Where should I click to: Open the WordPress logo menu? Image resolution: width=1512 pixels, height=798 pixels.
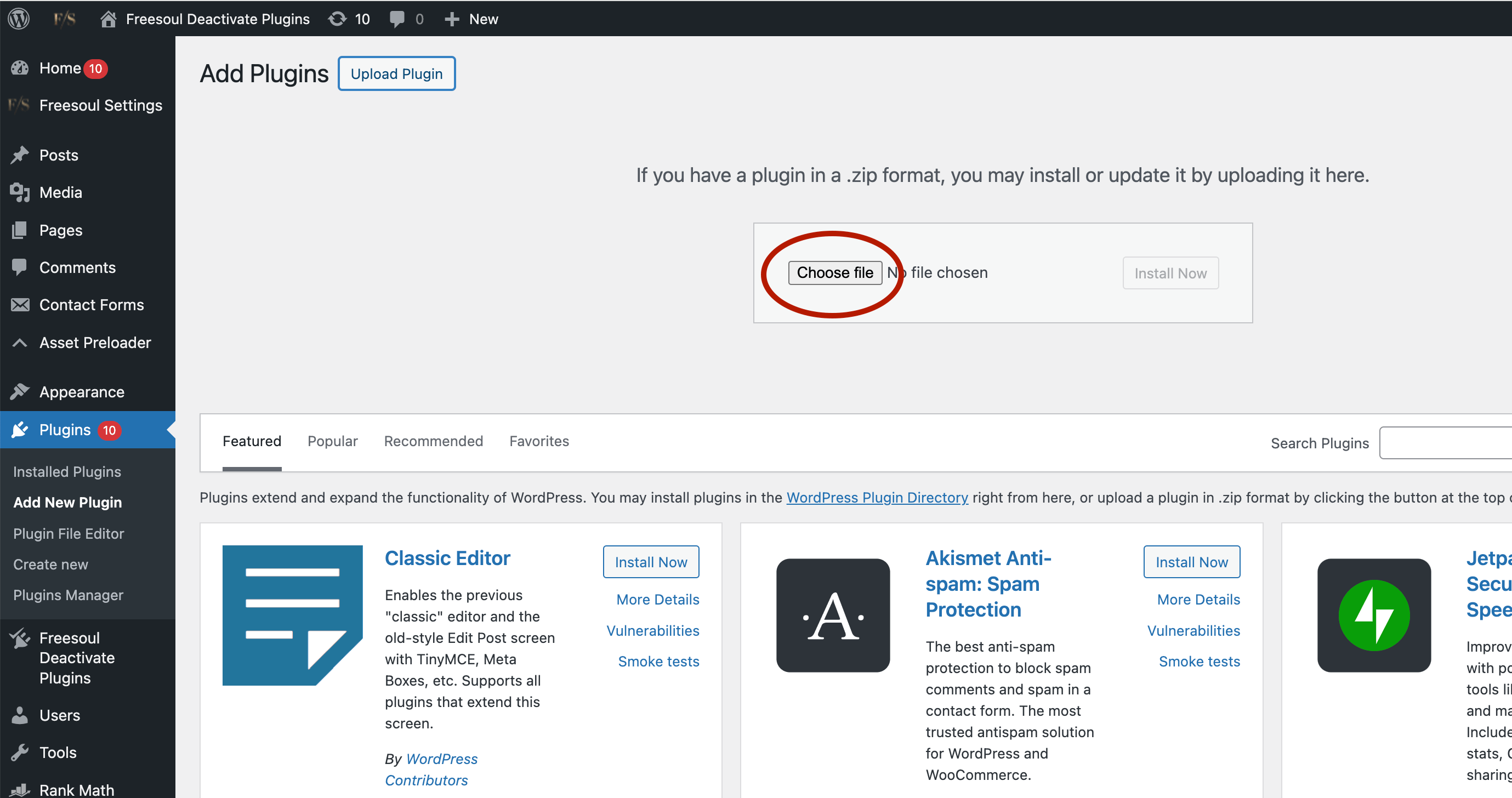(19, 19)
